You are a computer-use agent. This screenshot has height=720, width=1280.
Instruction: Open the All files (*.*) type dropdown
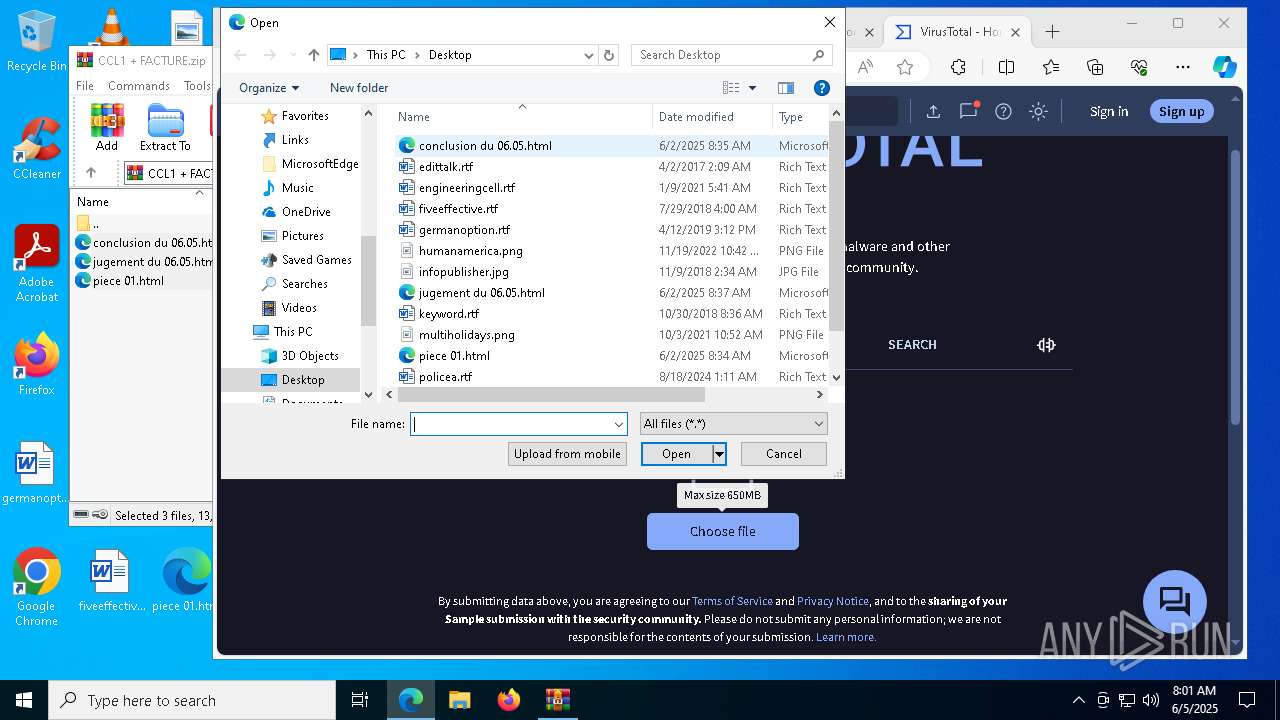733,424
